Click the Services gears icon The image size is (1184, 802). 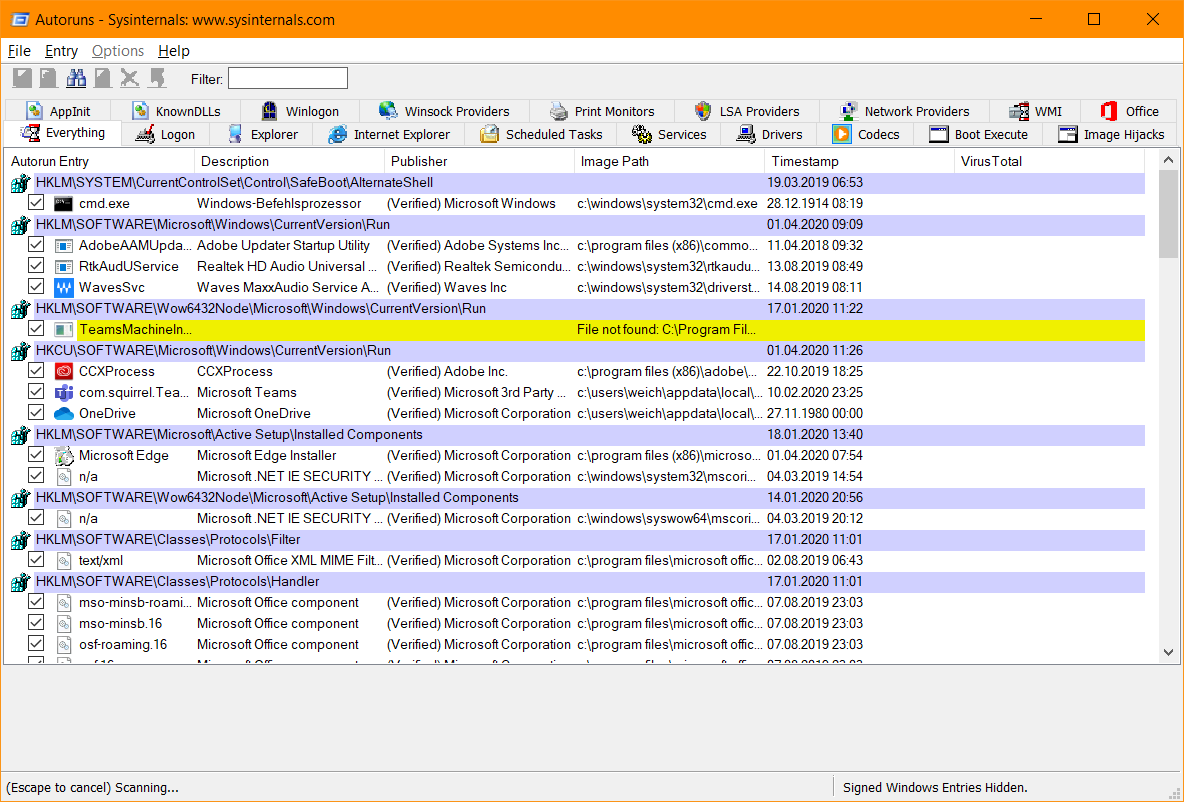tap(642, 134)
